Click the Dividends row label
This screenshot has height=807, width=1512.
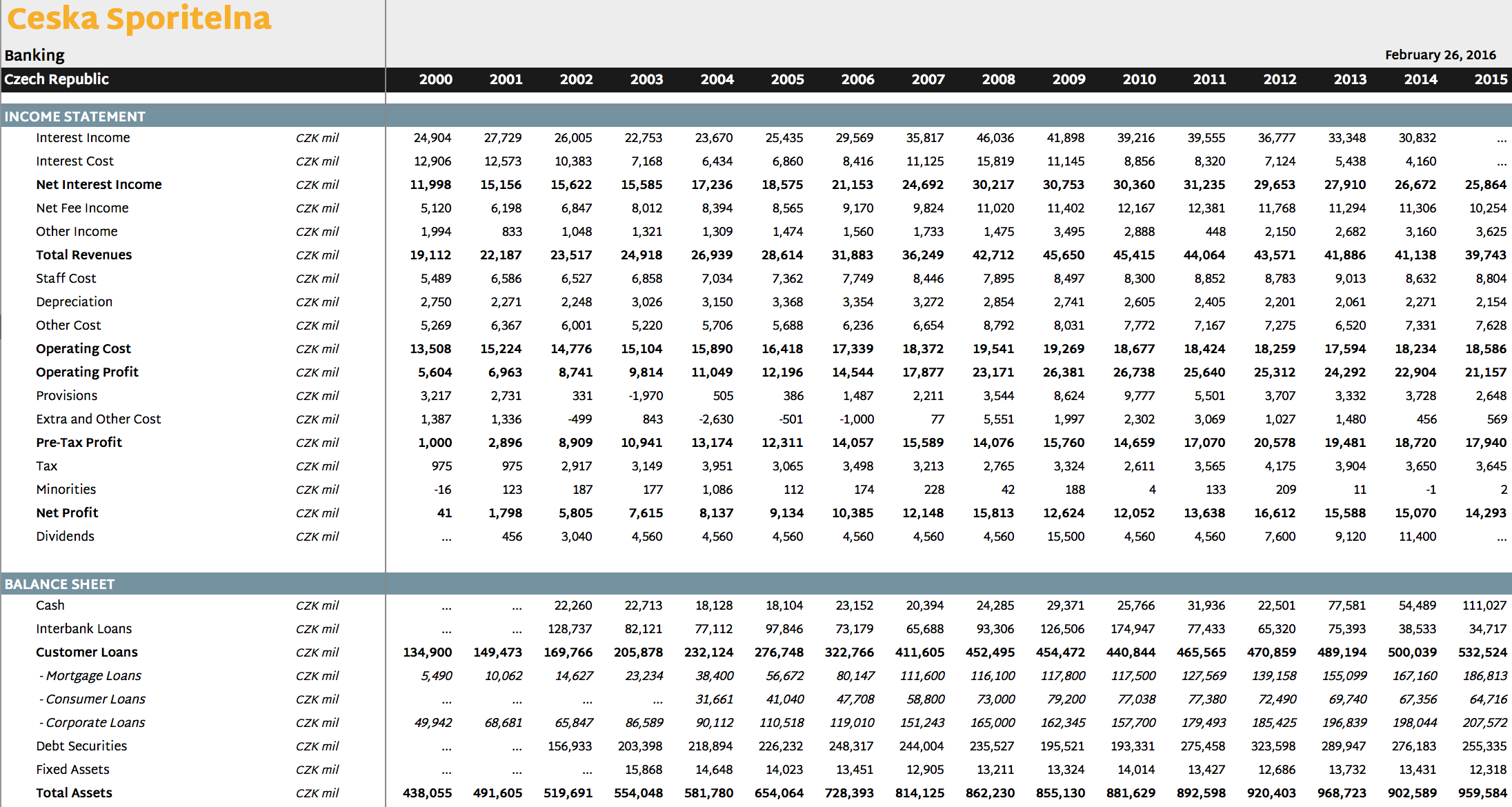pyautogui.click(x=65, y=537)
